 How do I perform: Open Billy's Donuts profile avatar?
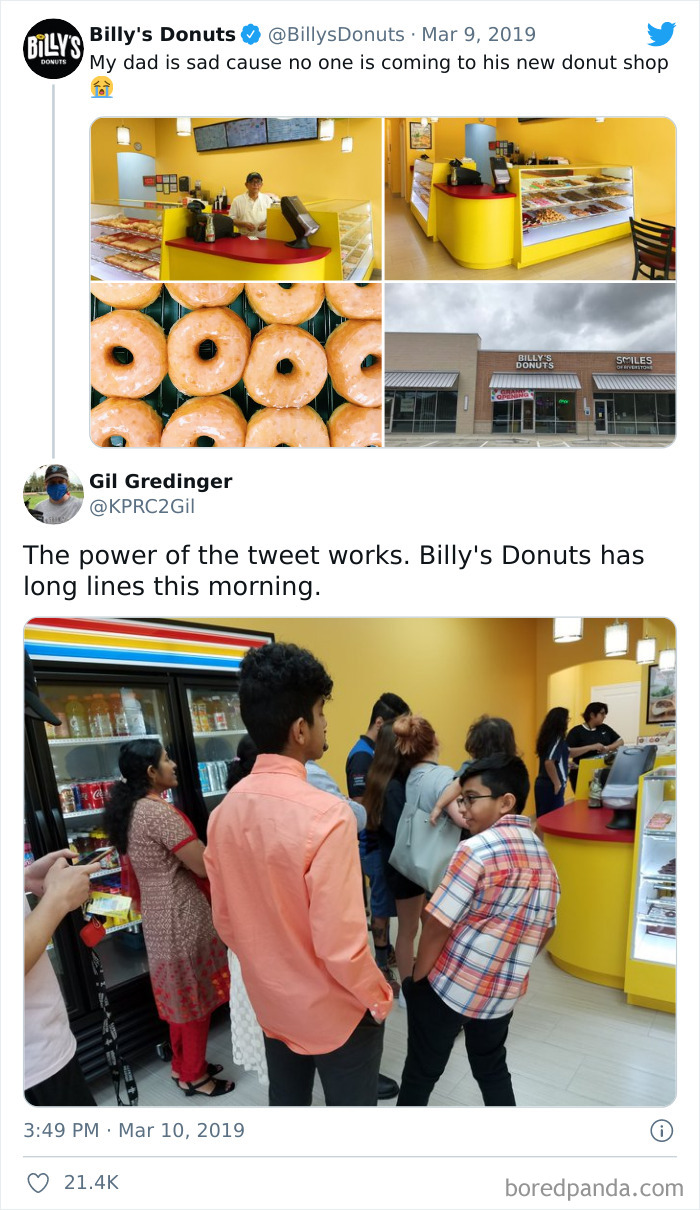pyautogui.click(x=53, y=48)
